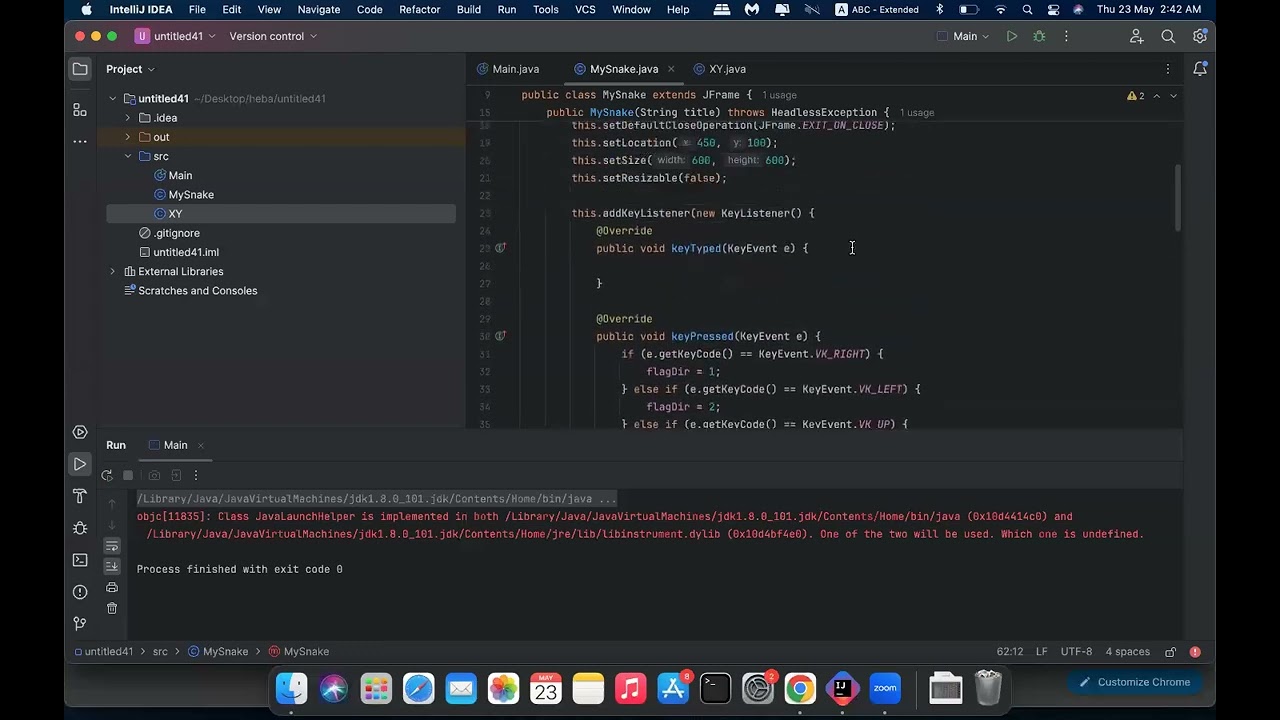Expand the out folder
Viewport: 1280px width, 720px height.
coord(127,137)
